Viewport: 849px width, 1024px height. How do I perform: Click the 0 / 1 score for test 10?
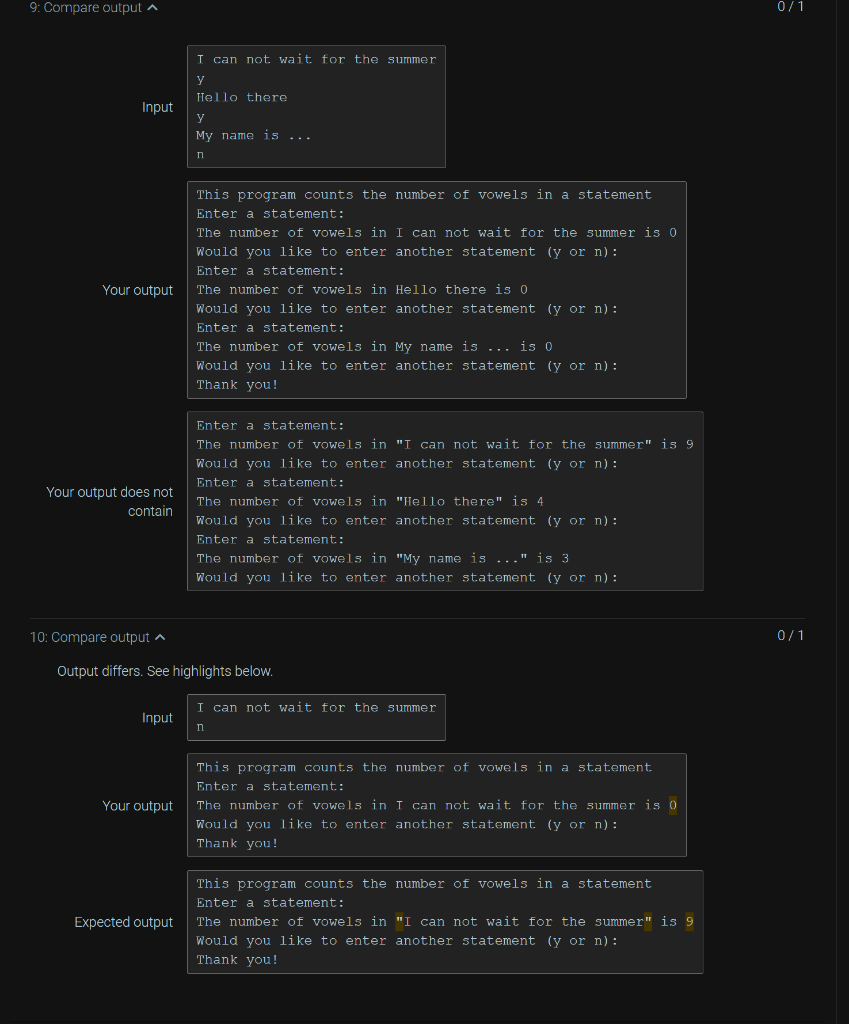click(790, 635)
